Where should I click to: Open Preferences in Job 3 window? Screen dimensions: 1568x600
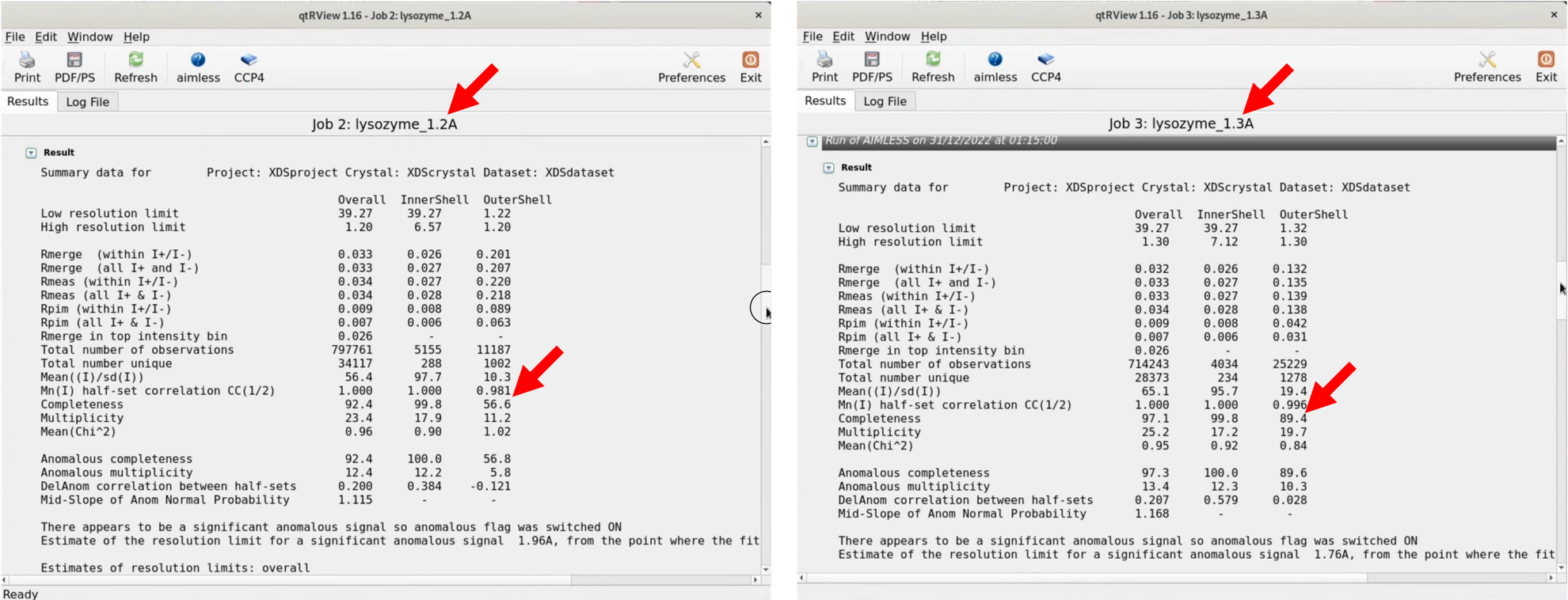coord(1487,67)
